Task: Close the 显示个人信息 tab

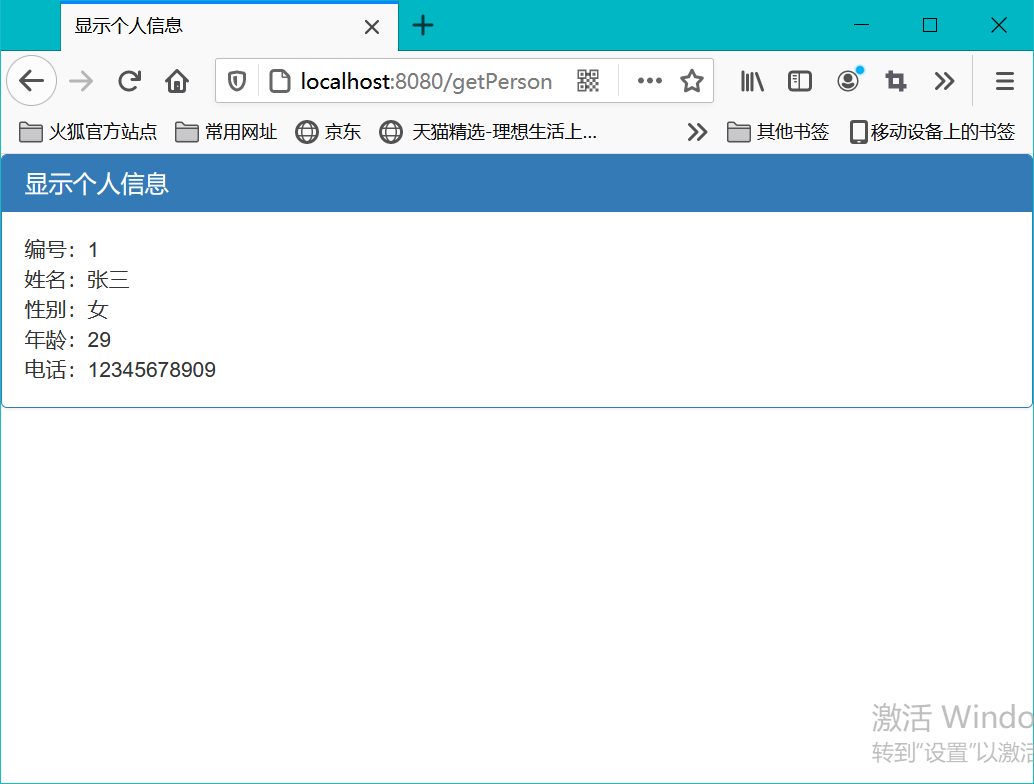Action: pos(372,27)
